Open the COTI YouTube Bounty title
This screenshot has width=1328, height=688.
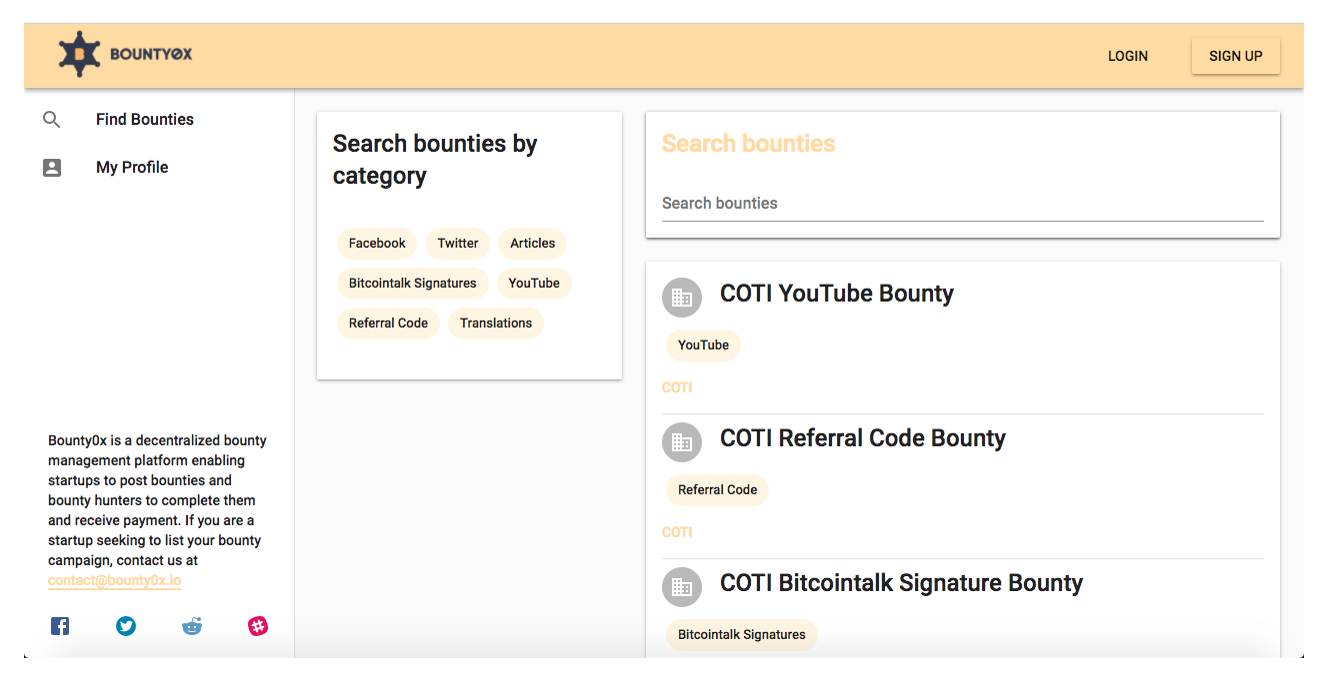pos(837,293)
